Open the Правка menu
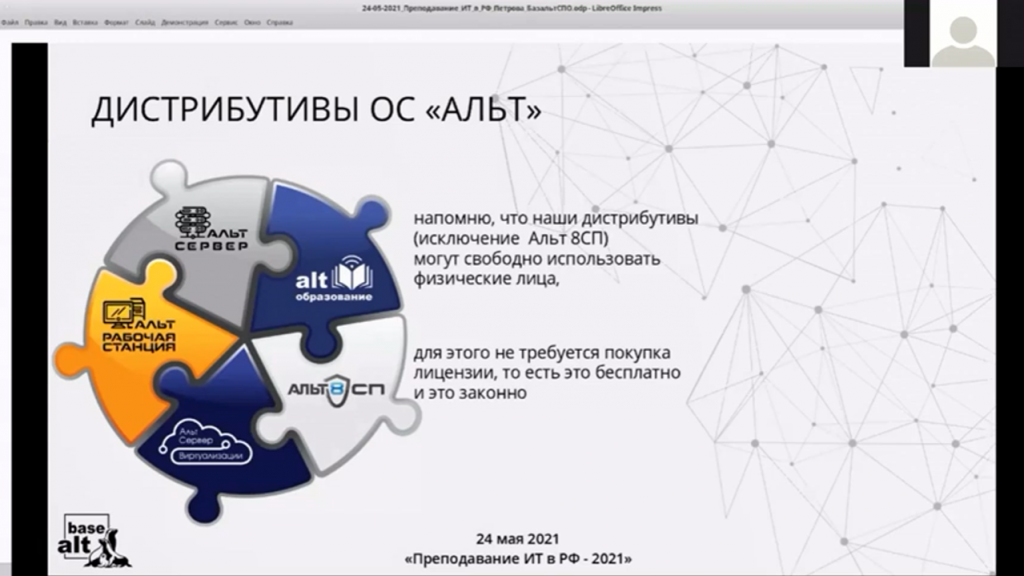This screenshot has width=1024, height=576. (36, 22)
